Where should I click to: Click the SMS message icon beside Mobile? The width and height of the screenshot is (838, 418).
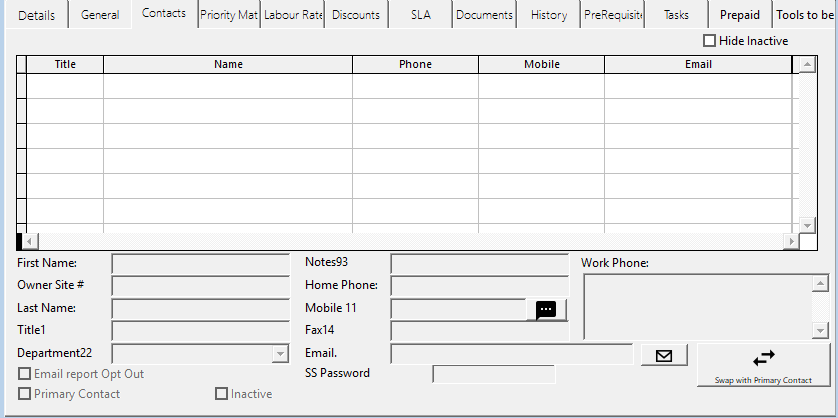click(x=546, y=310)
